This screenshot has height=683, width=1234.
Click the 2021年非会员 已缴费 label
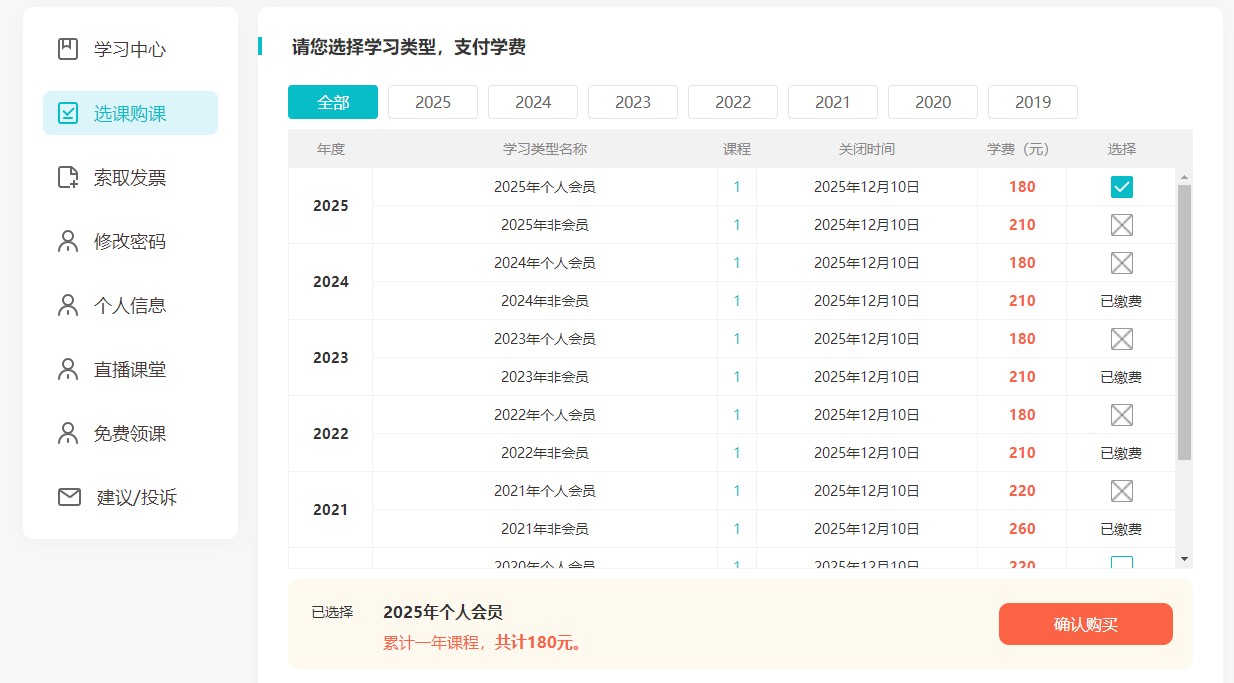pos(1121,528)
